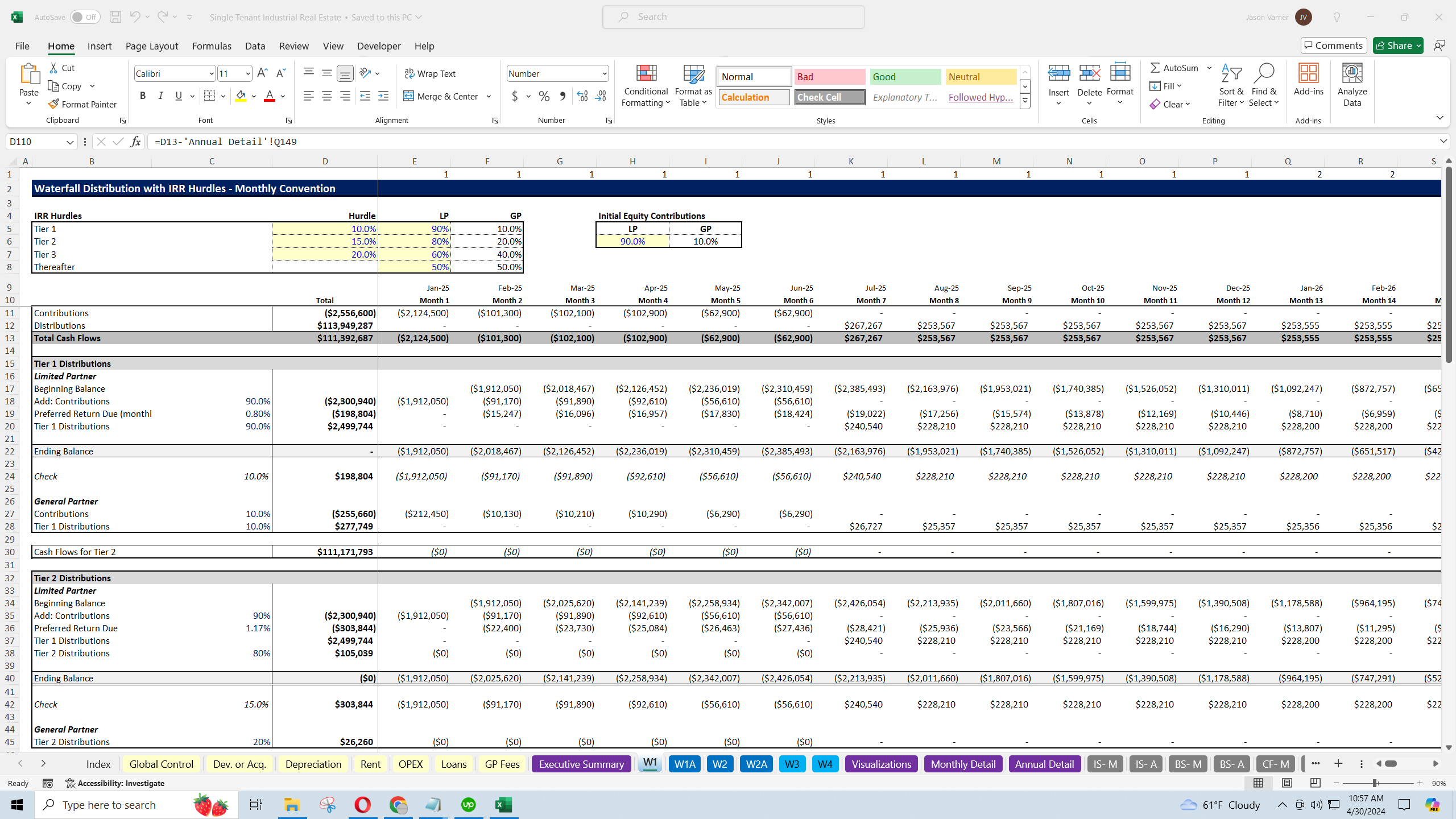Expand the Merge & Center options arrow
Image resolution: width=1456 pixels, height=819 pixels.
(489, 96)
